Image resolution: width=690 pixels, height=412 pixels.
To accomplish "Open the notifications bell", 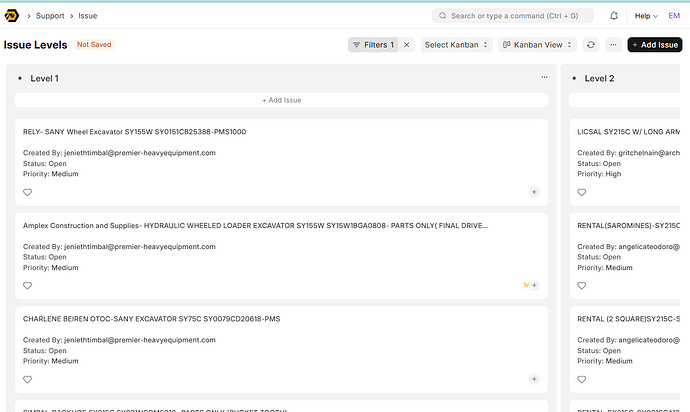I will point(614,16).
